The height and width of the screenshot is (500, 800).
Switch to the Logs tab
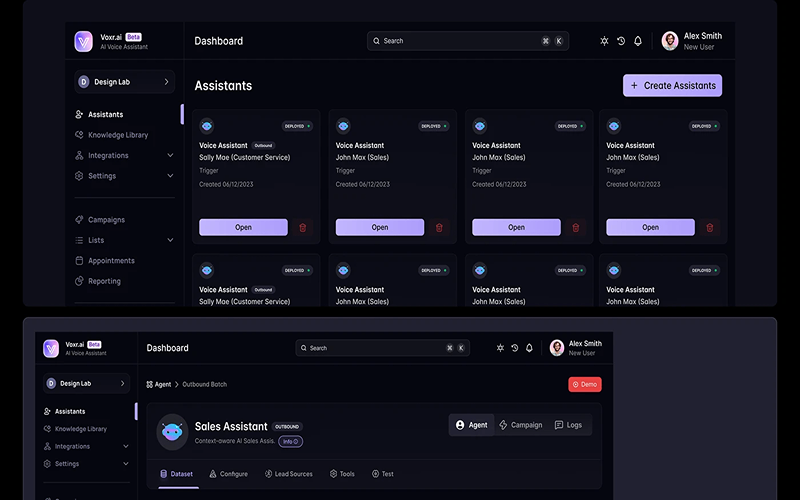pyautogui.click(x=568, y=425)
